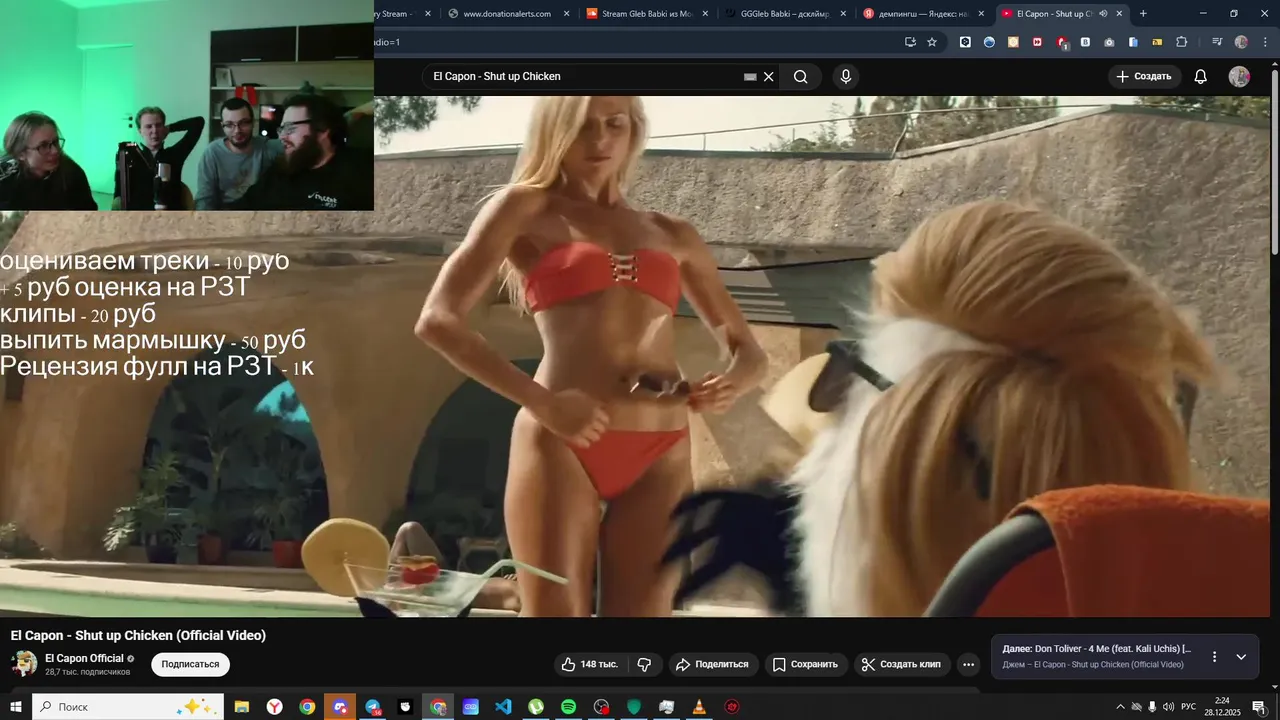Bookmark this page with the star icon

point(932,42)
